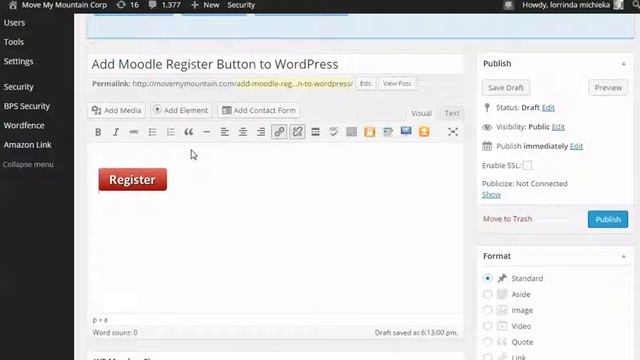This screenshot has width=640, height=360.
Task: Open the 1,377 comments bubble
Action: click(x=164, y=5)
